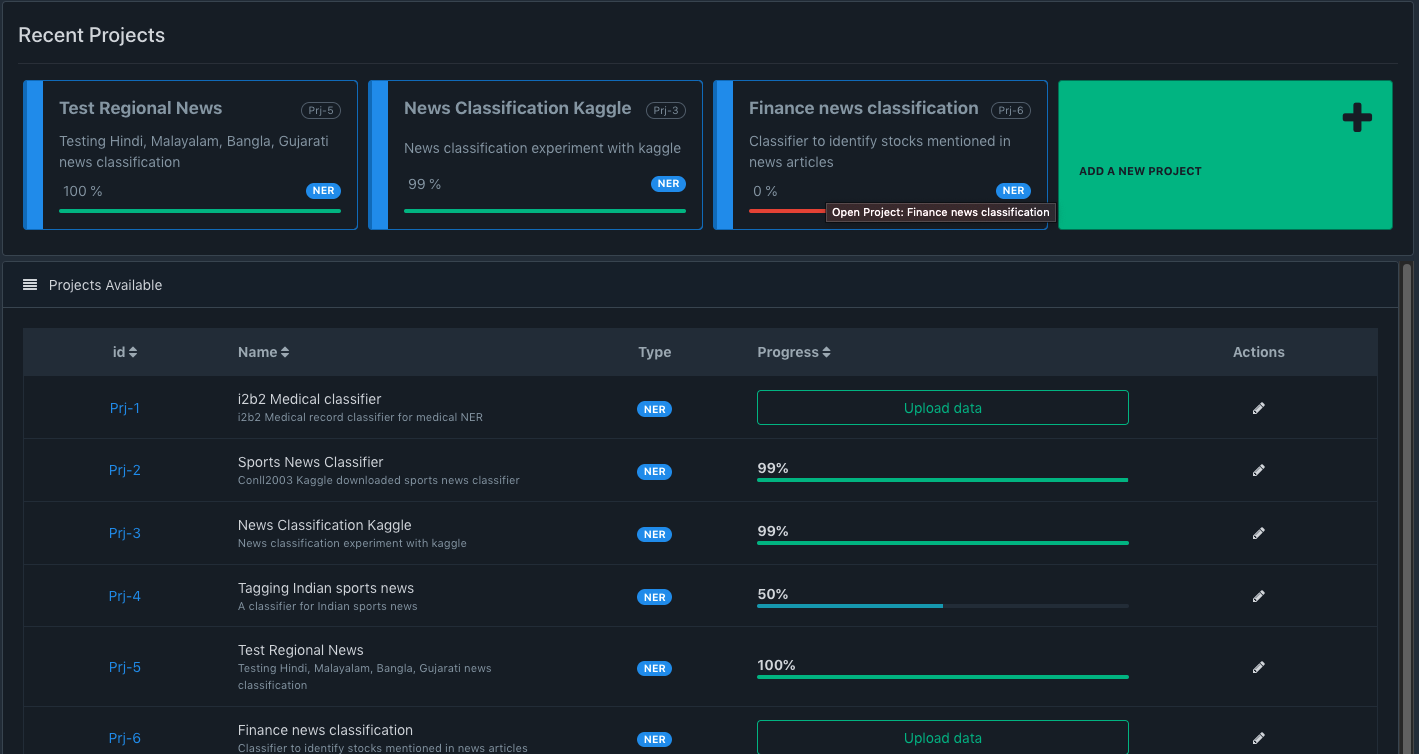Click the hamburger icon beside Projects Available
This screenshot has width=1419, height=754.
pyautogui.click(x=29, y=284)
